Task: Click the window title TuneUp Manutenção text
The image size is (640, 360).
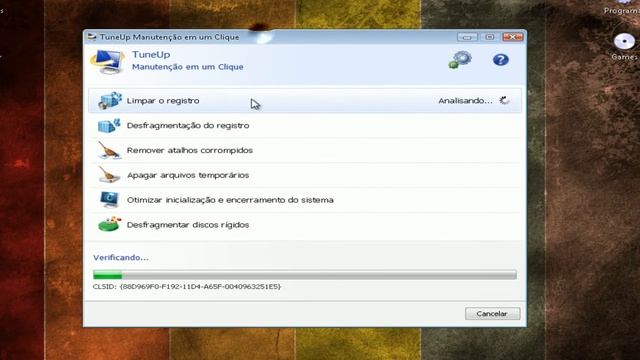Action: point(169,37)
